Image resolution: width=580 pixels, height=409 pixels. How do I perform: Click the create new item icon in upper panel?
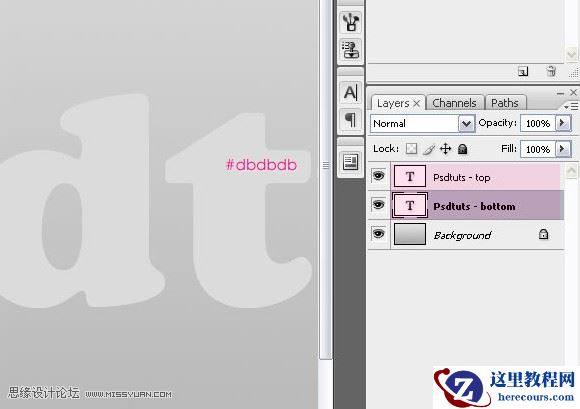523,71
